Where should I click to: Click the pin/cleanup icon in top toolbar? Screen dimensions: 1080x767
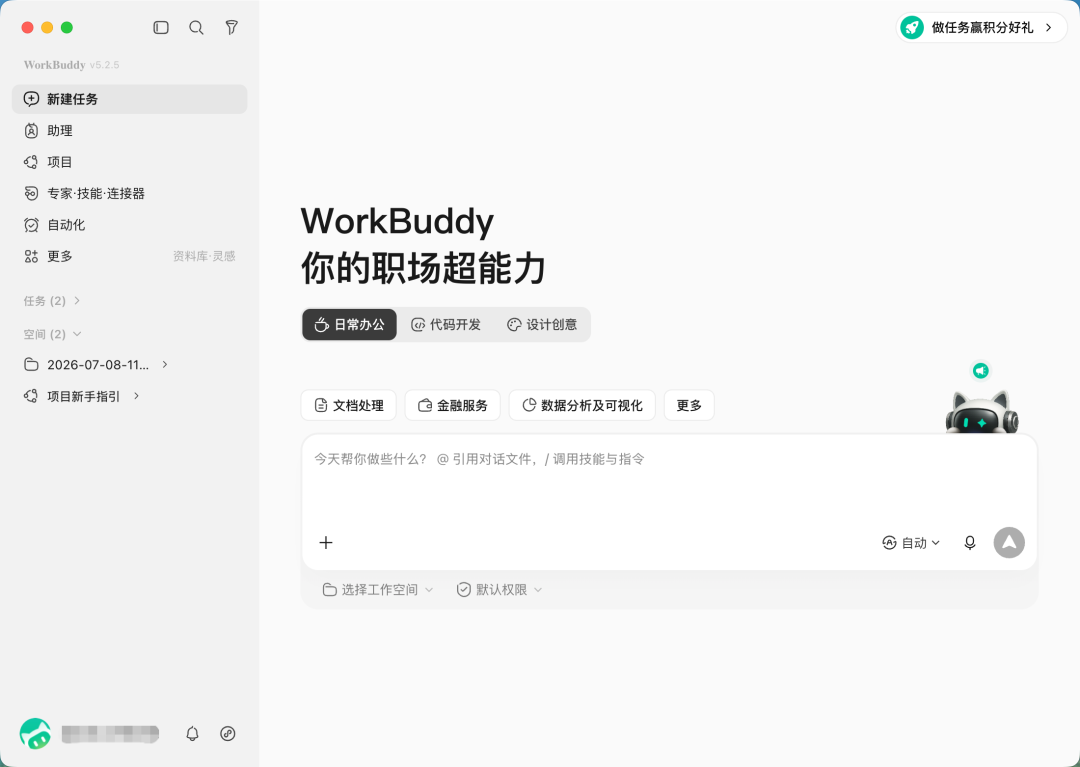tap(232, 28)
